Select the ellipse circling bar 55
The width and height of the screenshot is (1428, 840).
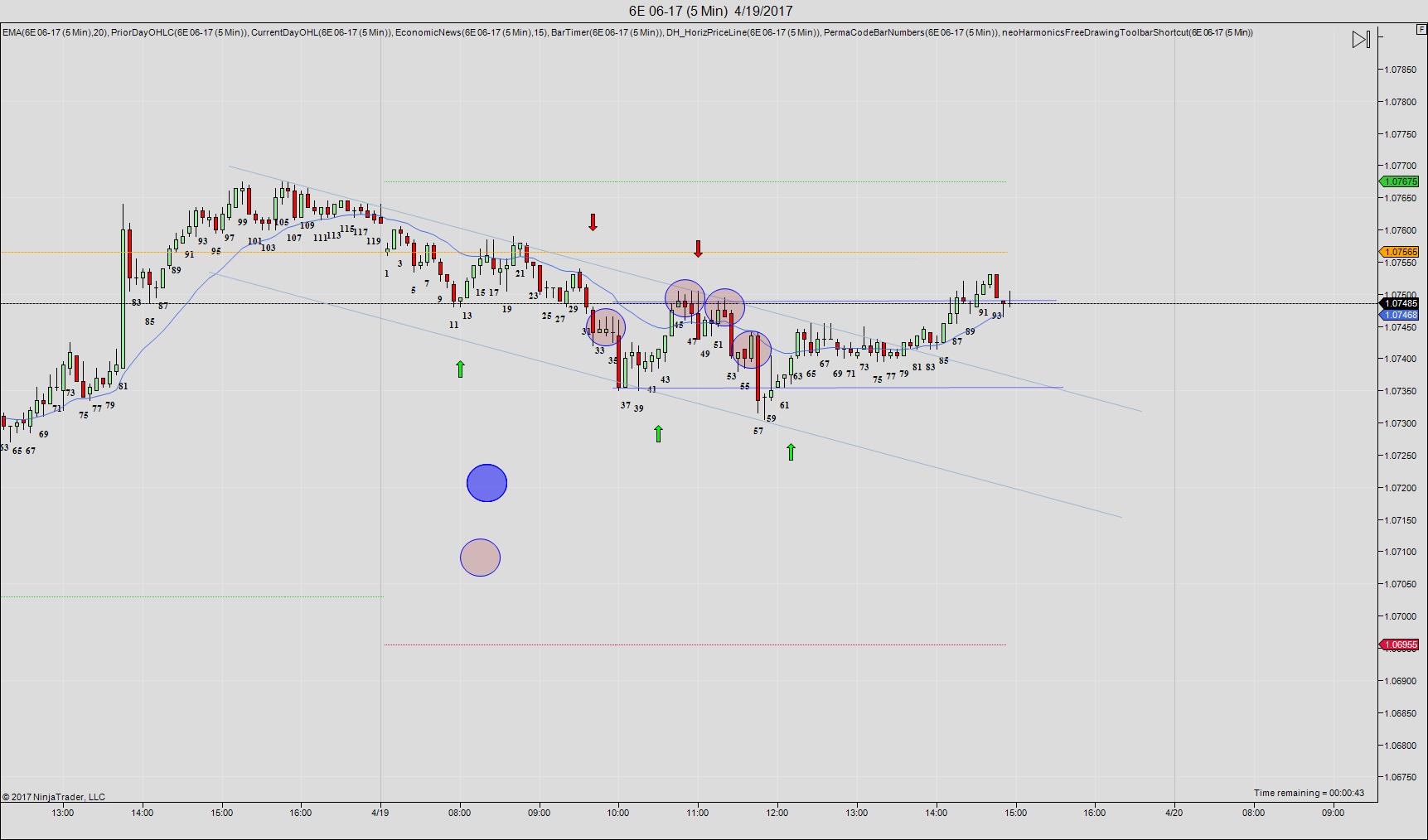[x=752, y=350]
